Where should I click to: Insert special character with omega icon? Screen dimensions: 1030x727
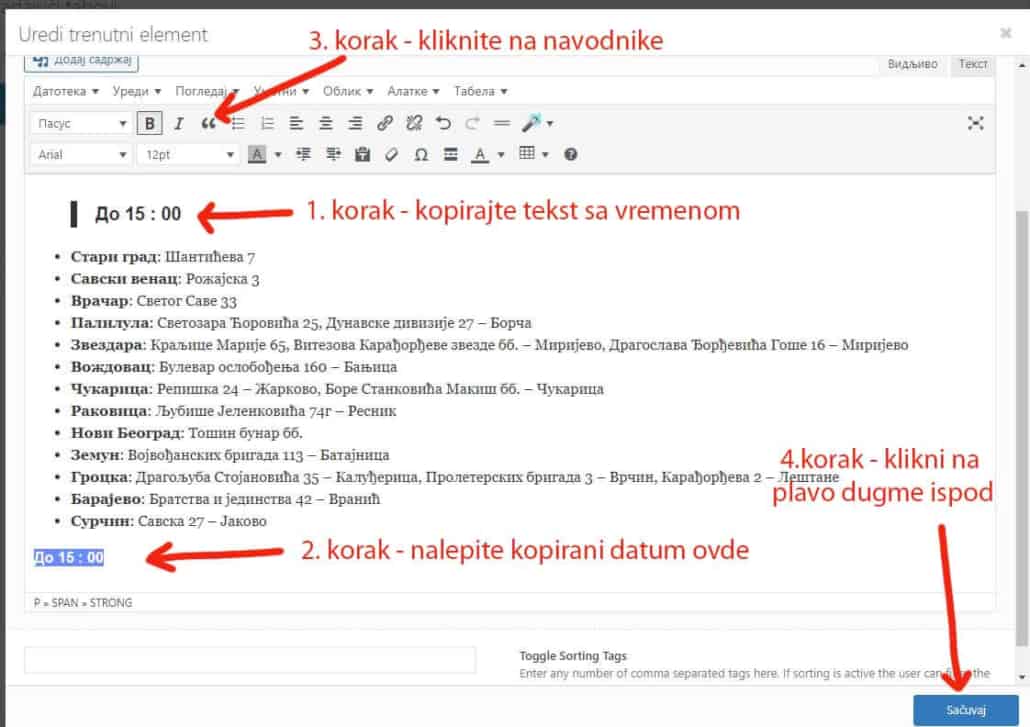click(x=421, y=154)
